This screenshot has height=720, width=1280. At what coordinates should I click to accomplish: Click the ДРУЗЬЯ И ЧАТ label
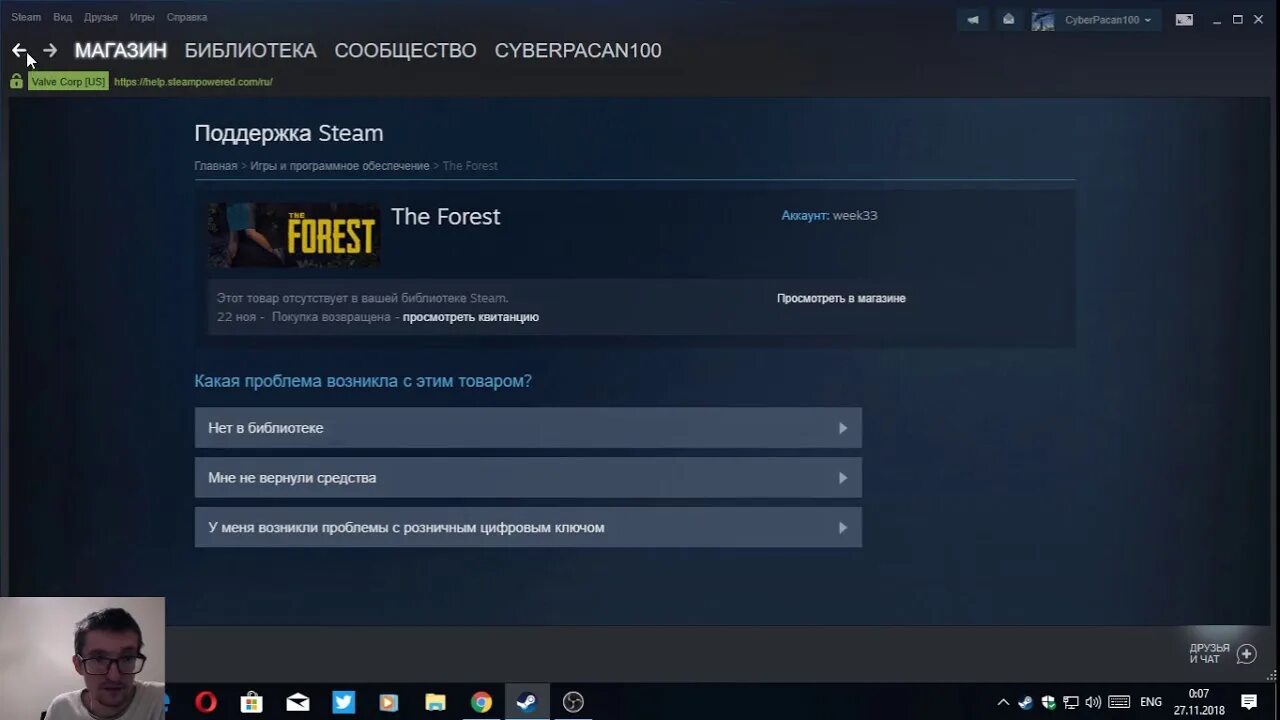[1209, 654]
